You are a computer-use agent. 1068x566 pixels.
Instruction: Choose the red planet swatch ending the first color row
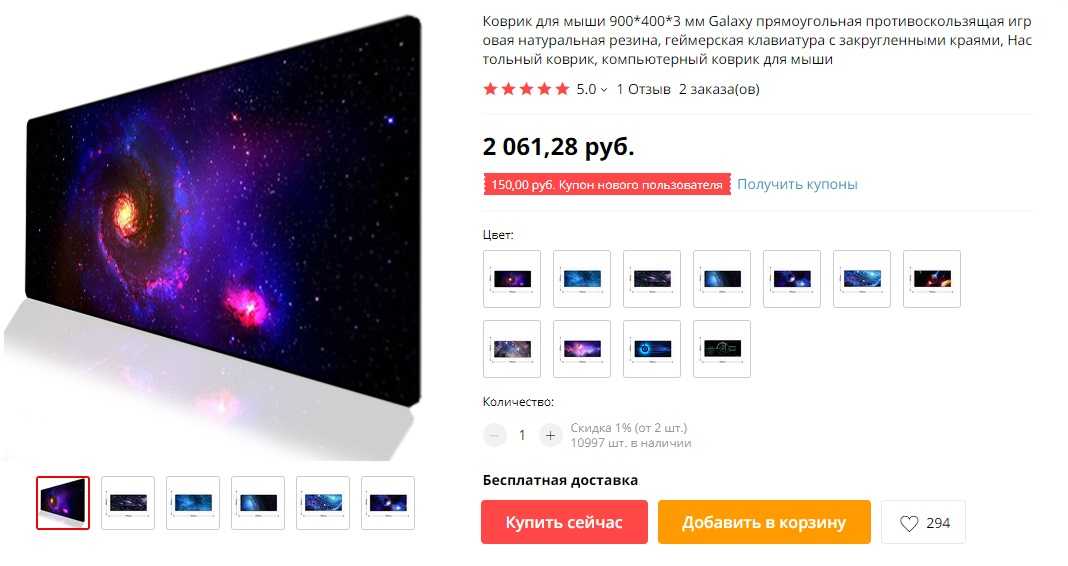932,279
